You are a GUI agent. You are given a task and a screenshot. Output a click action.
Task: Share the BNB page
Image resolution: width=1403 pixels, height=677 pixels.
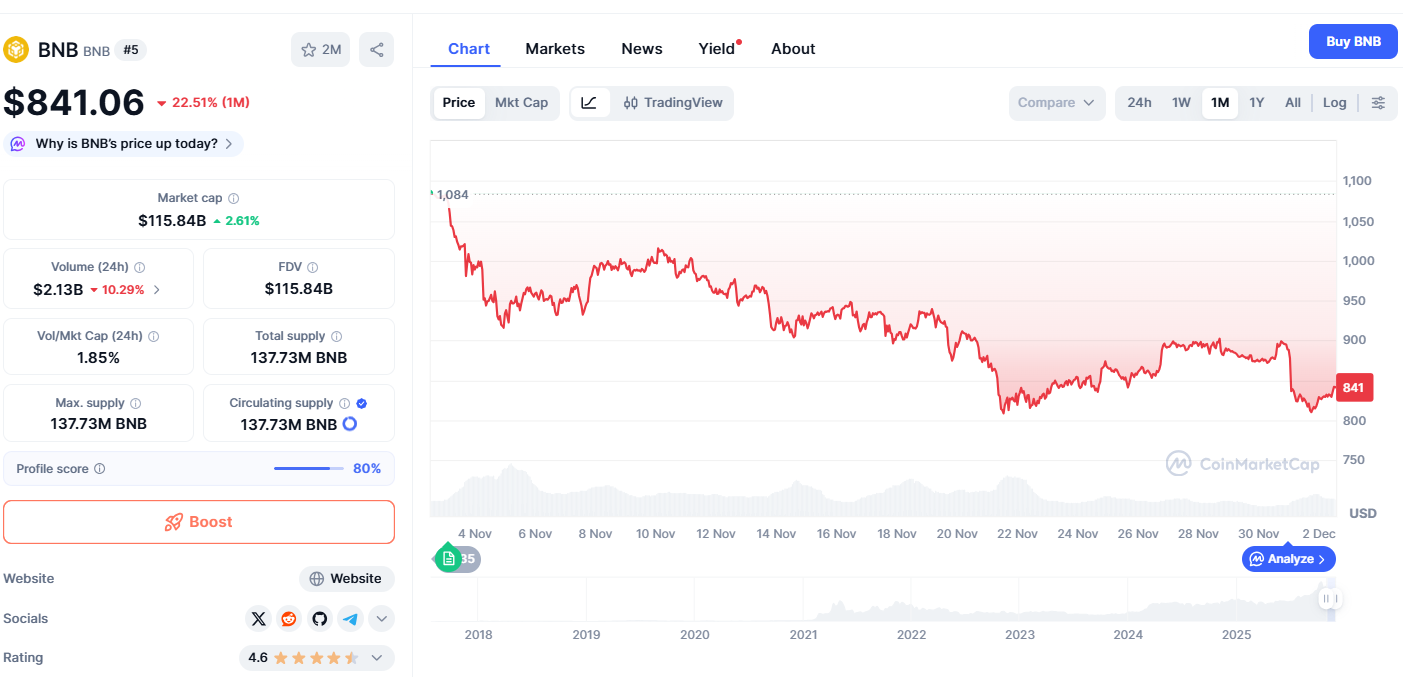pos(376,49)
